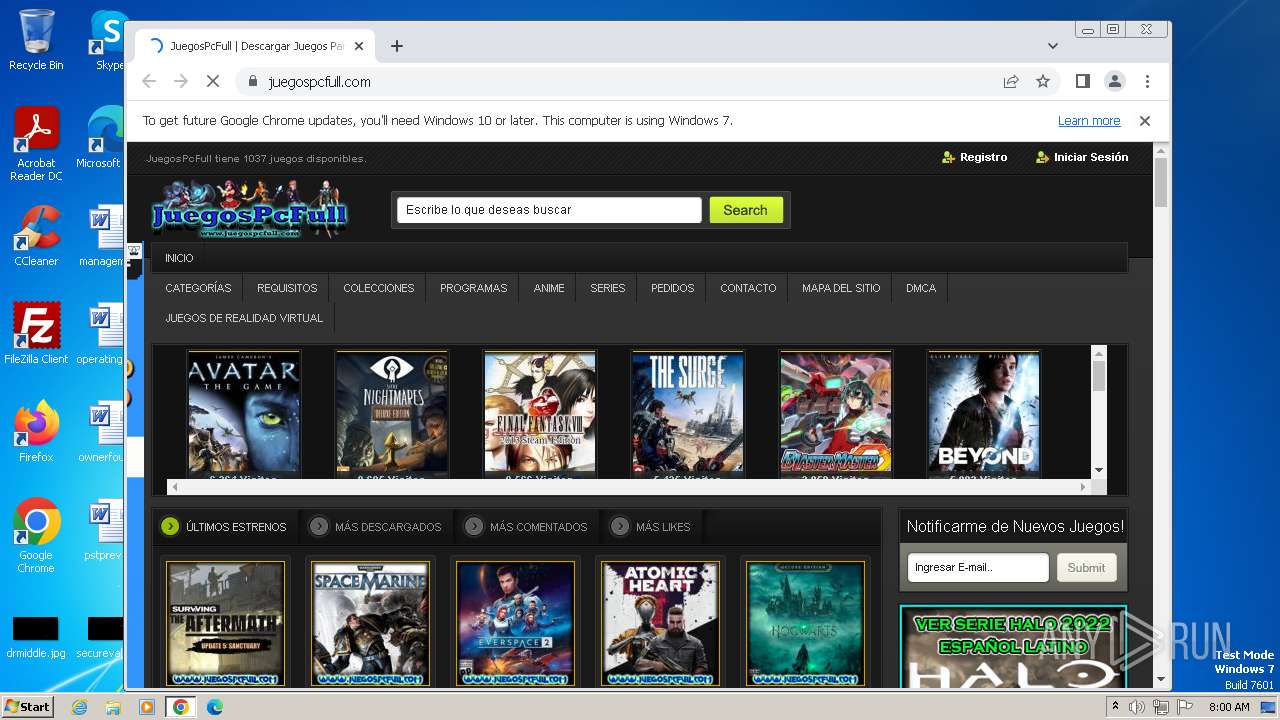
Task: Open Little Nightmares cover
Action: 392,412
